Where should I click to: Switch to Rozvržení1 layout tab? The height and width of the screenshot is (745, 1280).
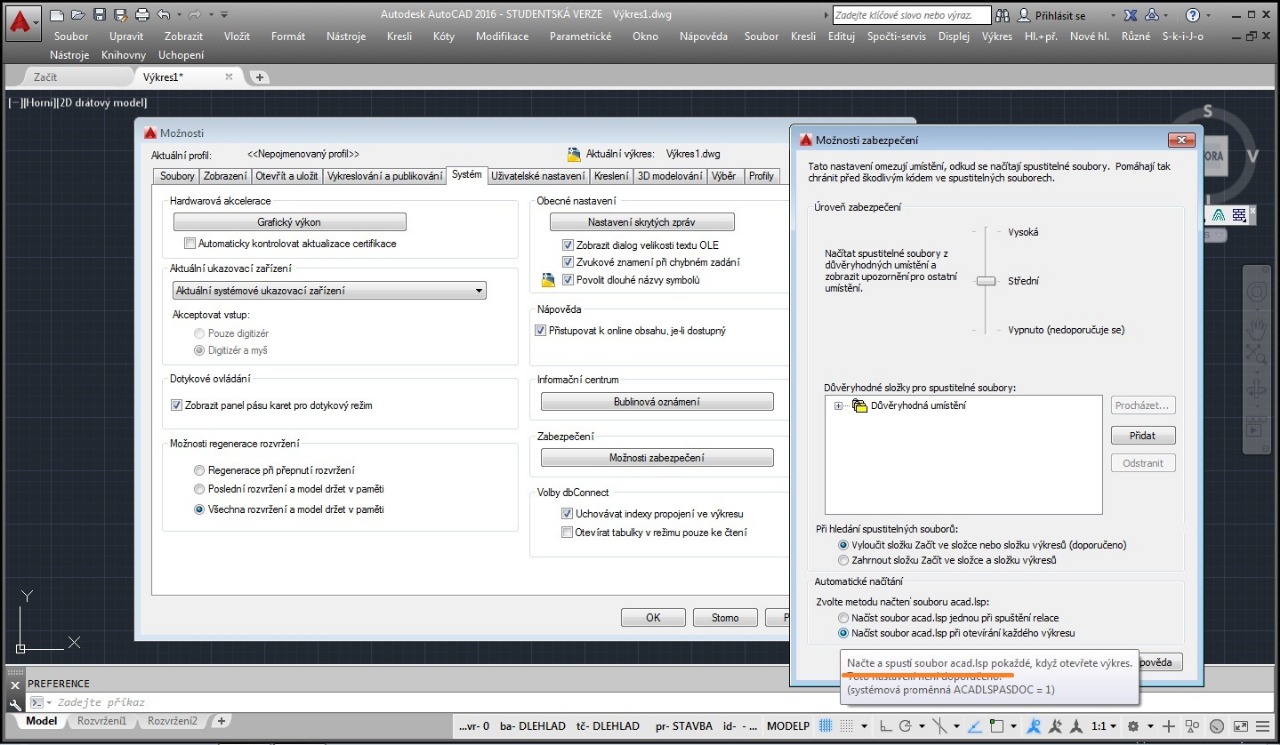pos(102,721)
